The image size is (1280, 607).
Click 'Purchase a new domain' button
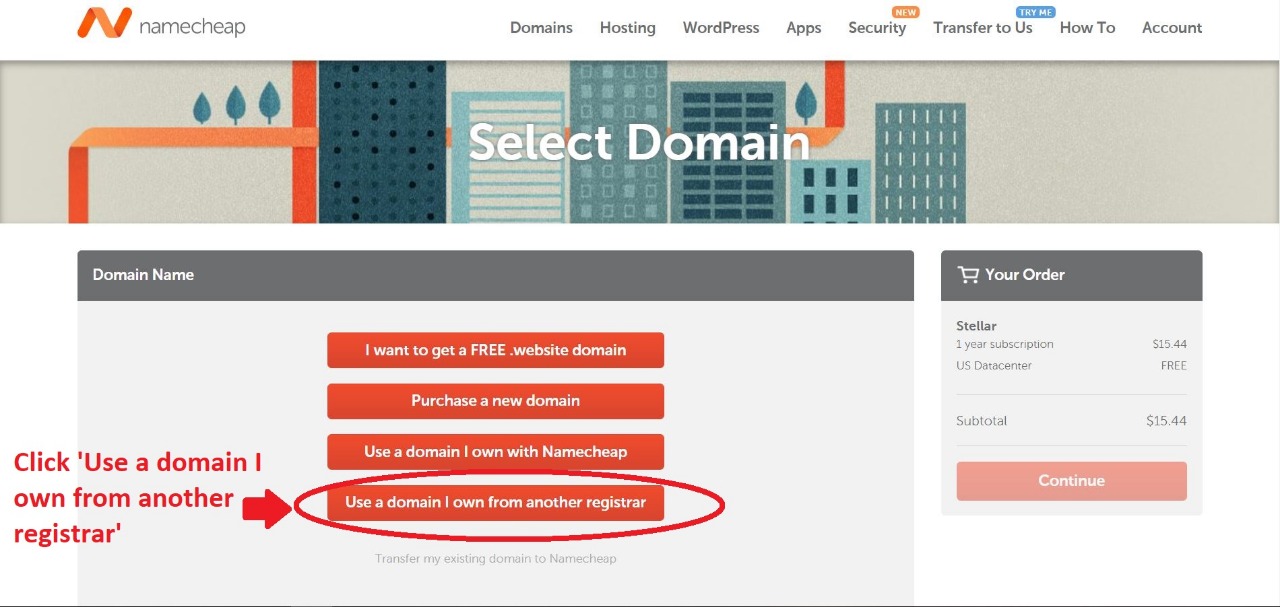tap(495, 401)
